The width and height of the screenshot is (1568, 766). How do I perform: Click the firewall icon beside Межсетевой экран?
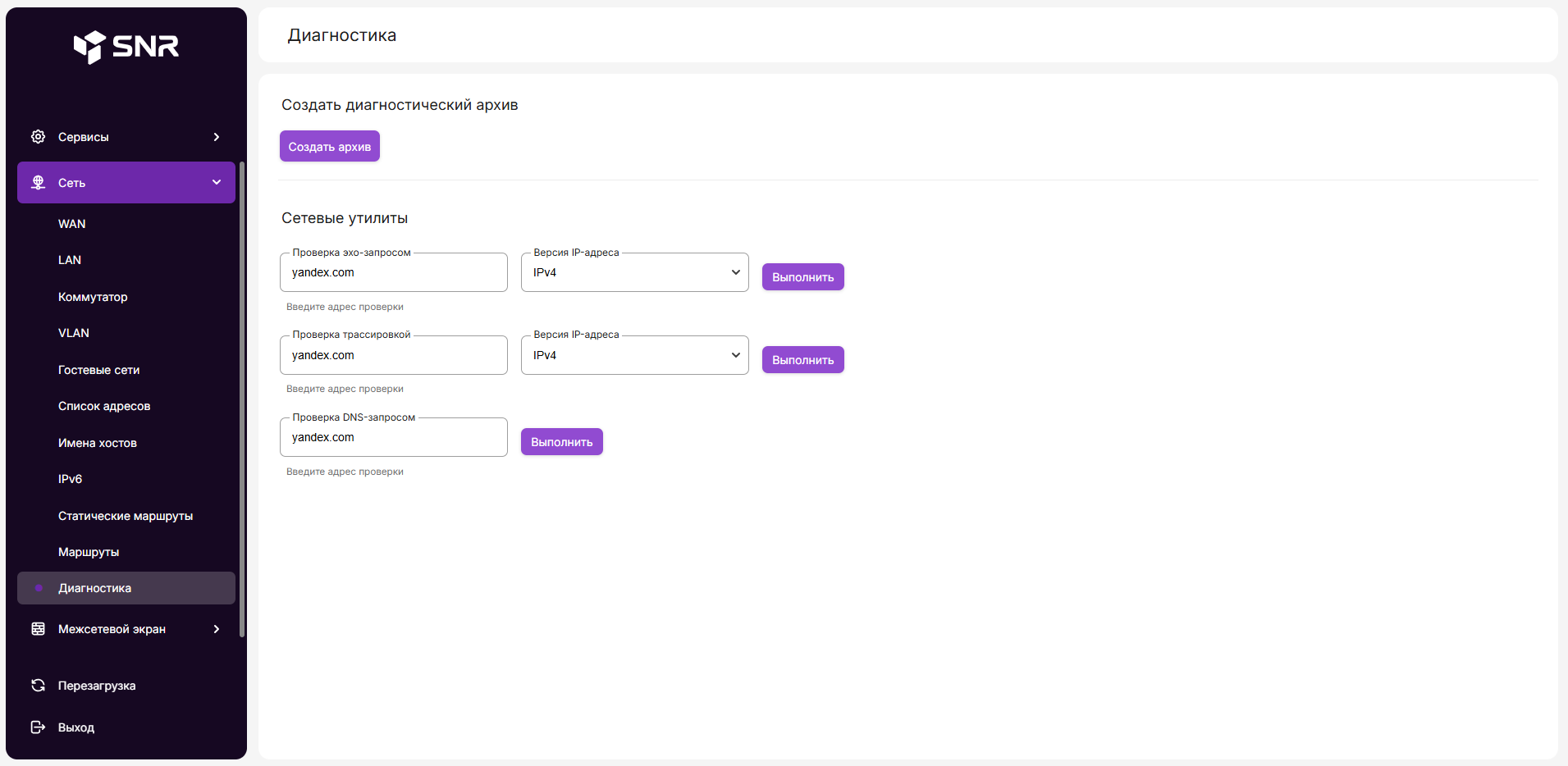[x=38, y=629]
